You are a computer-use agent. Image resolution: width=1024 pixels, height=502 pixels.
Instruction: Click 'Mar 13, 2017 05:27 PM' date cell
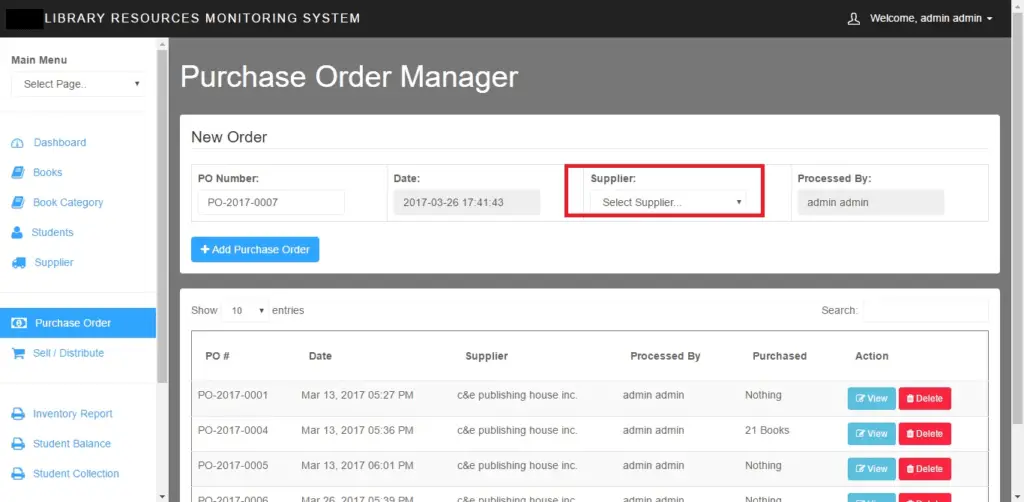coord(357,396)
